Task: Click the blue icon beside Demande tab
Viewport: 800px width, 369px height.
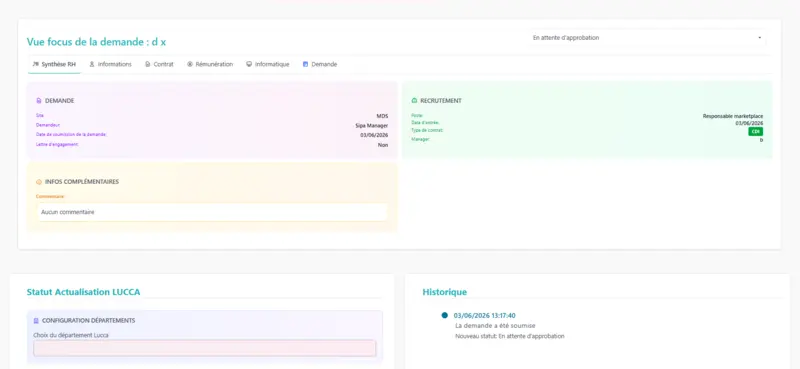Action: (x=305, y=64)
